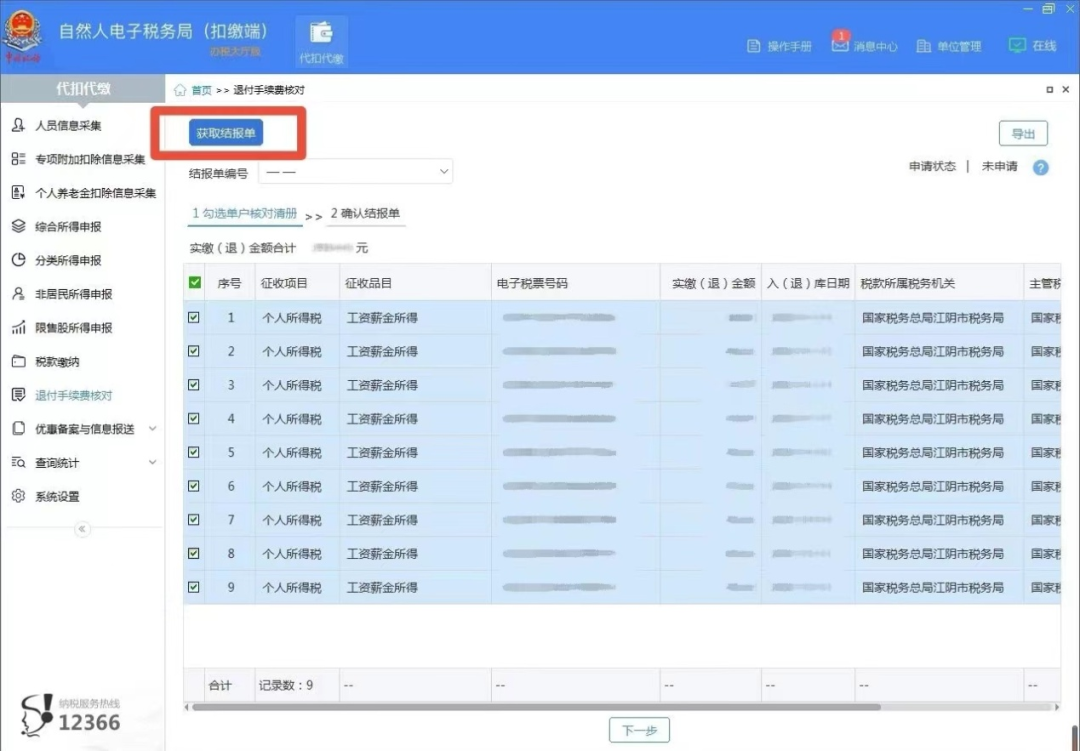Click the 分类所得申报 pie chart icon
Screen dimensions: 1080x751
(19, 260)
